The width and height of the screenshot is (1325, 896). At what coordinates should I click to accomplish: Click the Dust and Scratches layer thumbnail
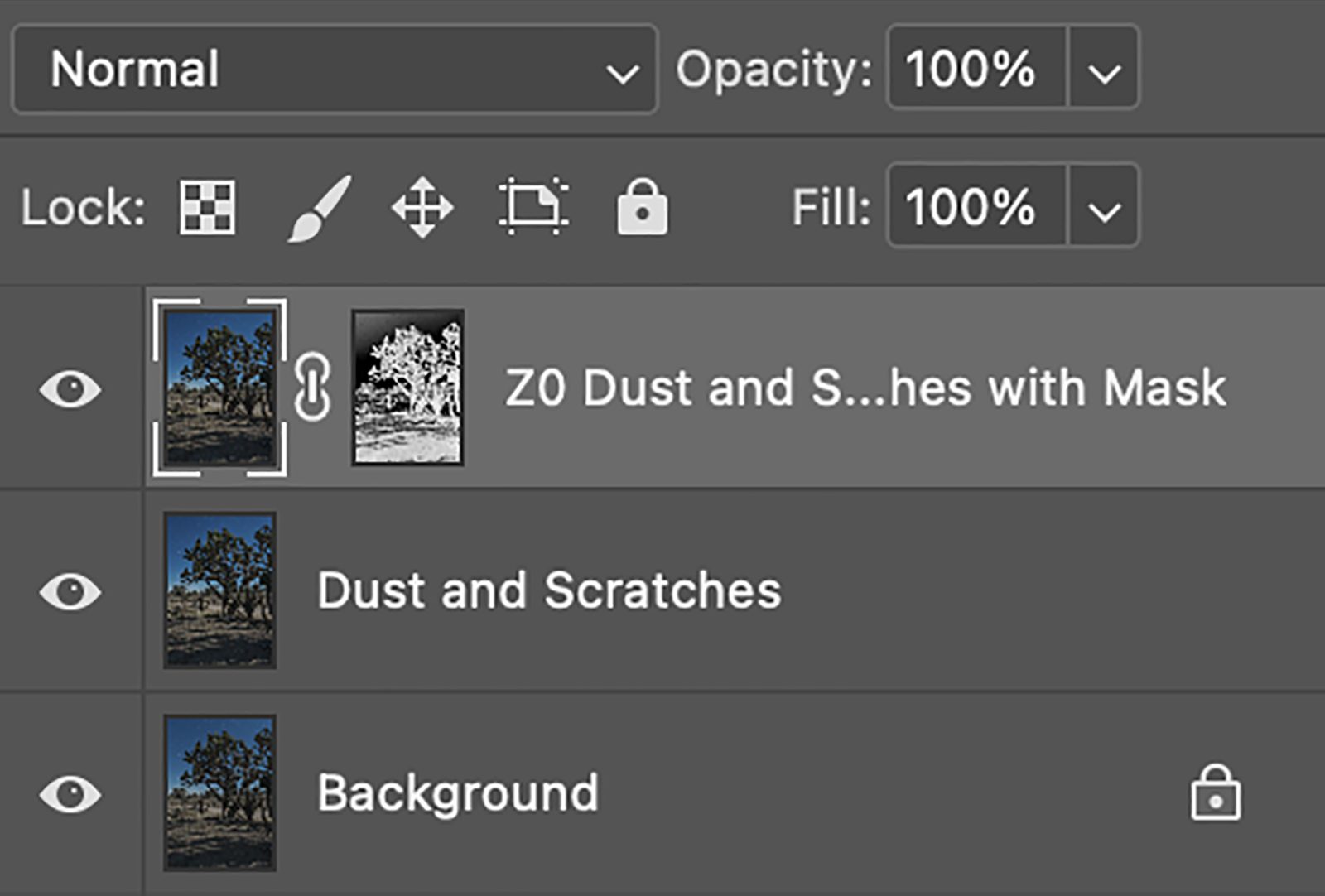[x=219, y=590]
